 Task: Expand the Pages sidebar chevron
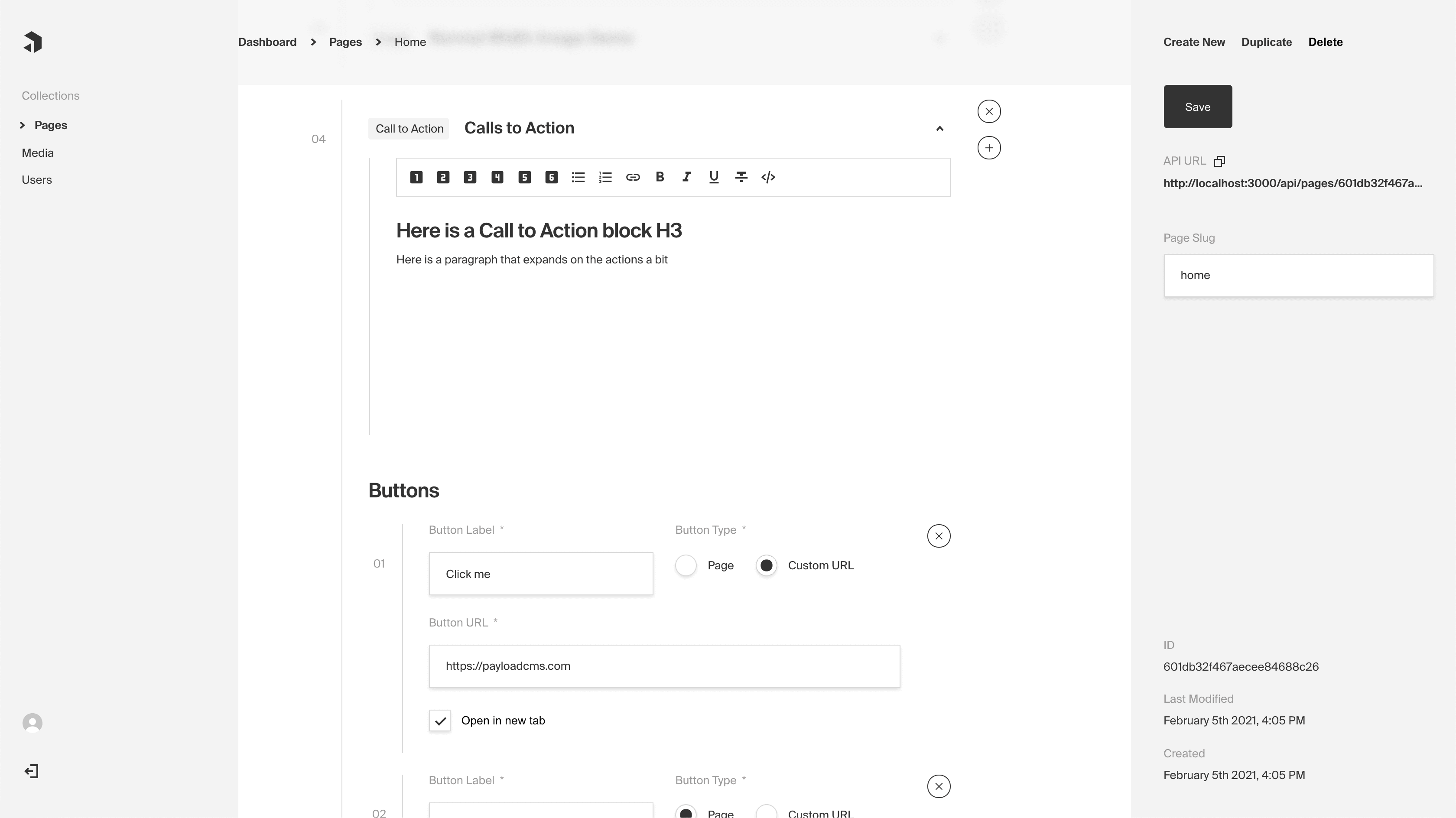pyautogui.click(x=23, y=125)
